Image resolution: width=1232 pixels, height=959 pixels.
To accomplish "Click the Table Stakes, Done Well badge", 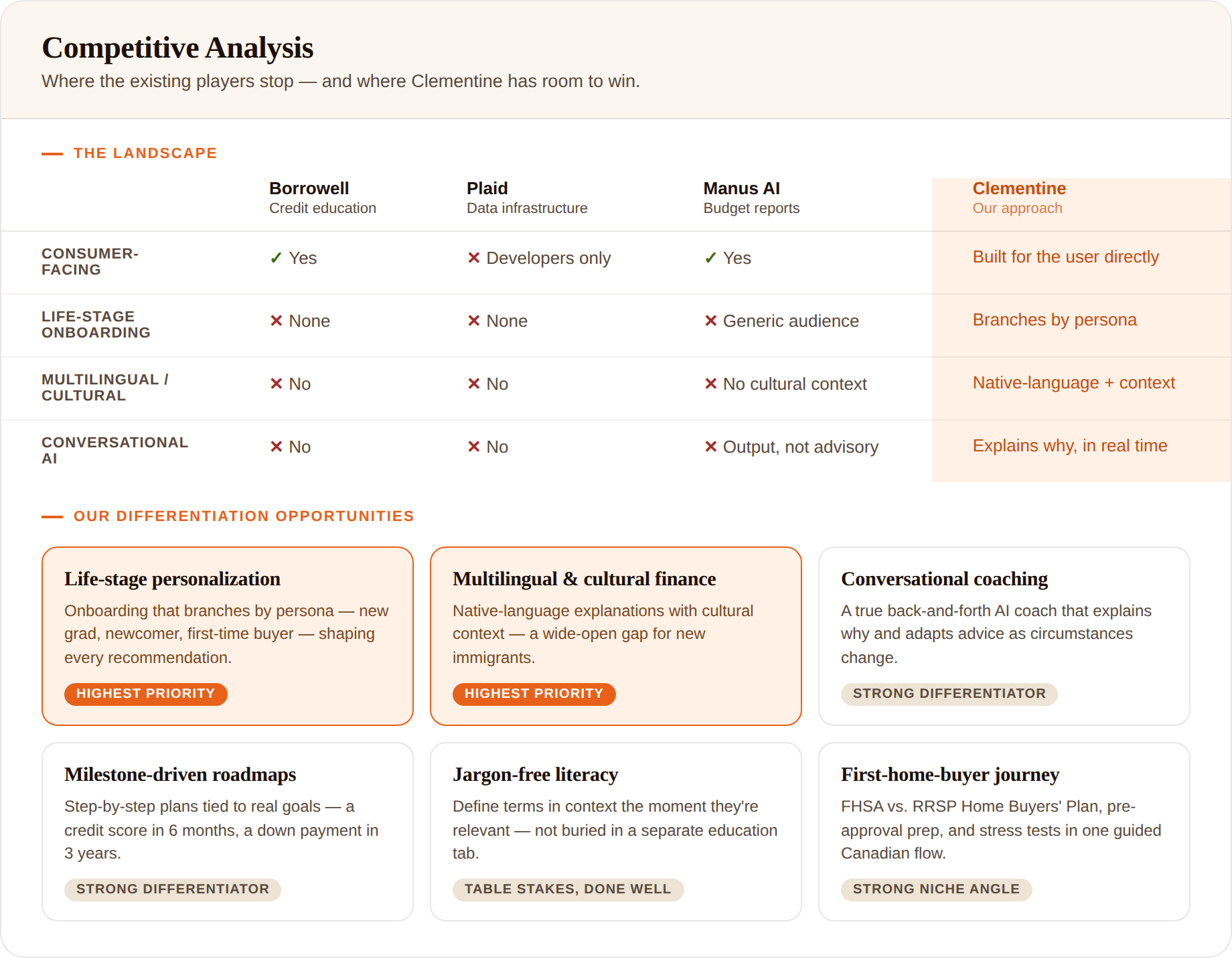I will click(x=568, y=889).
